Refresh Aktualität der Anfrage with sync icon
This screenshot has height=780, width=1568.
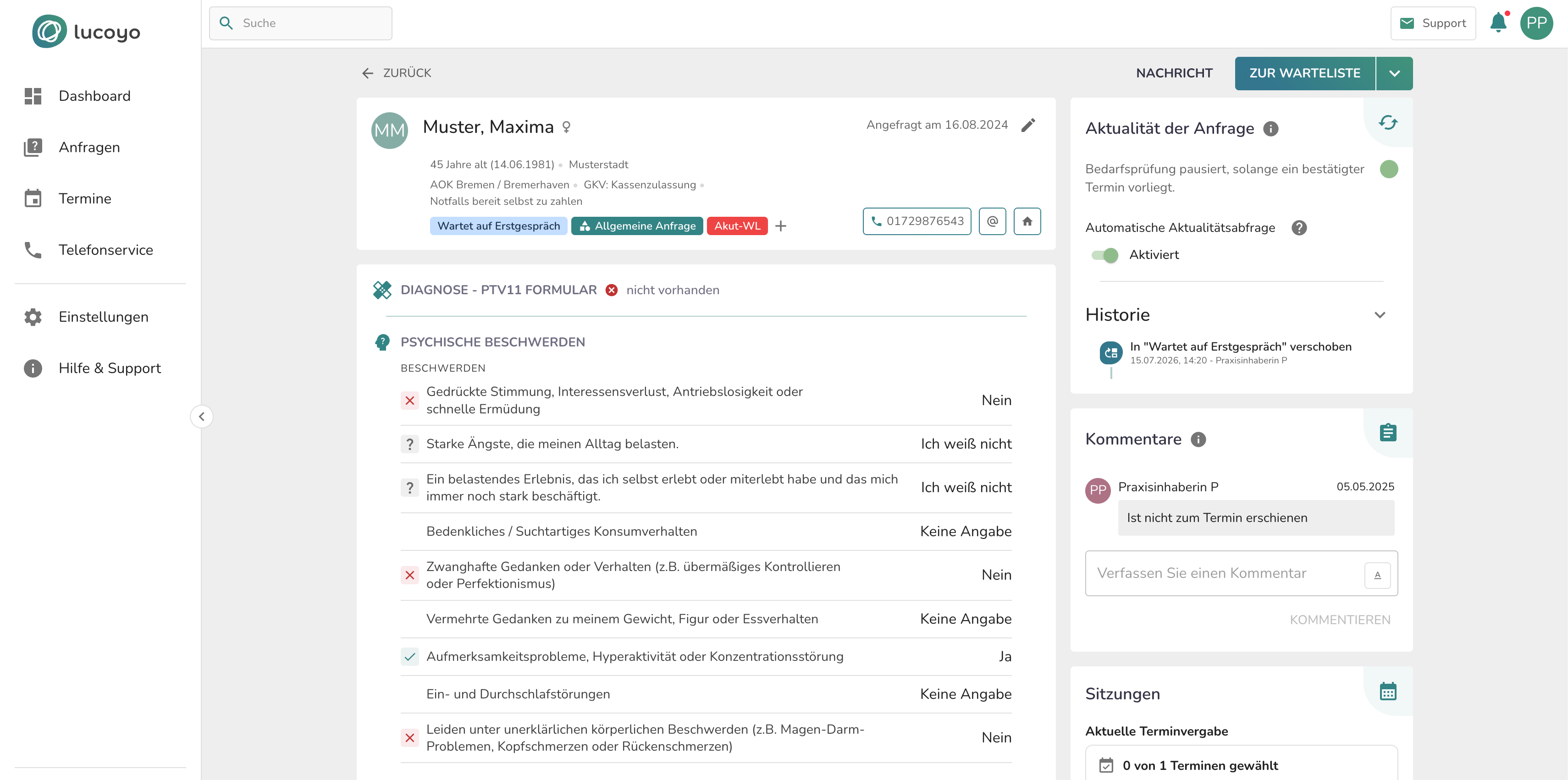[1388, 122]
